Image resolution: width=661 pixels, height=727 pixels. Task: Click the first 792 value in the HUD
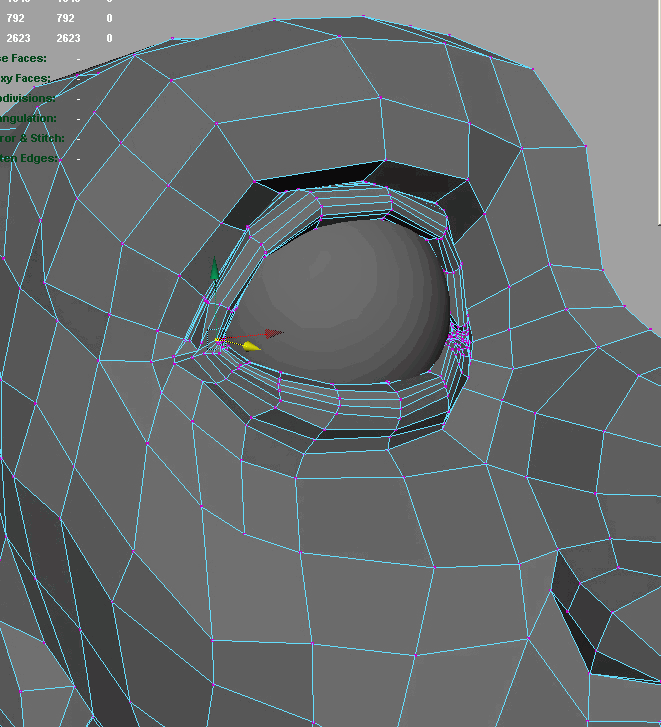pyautogui.click(x=15, y=18)
